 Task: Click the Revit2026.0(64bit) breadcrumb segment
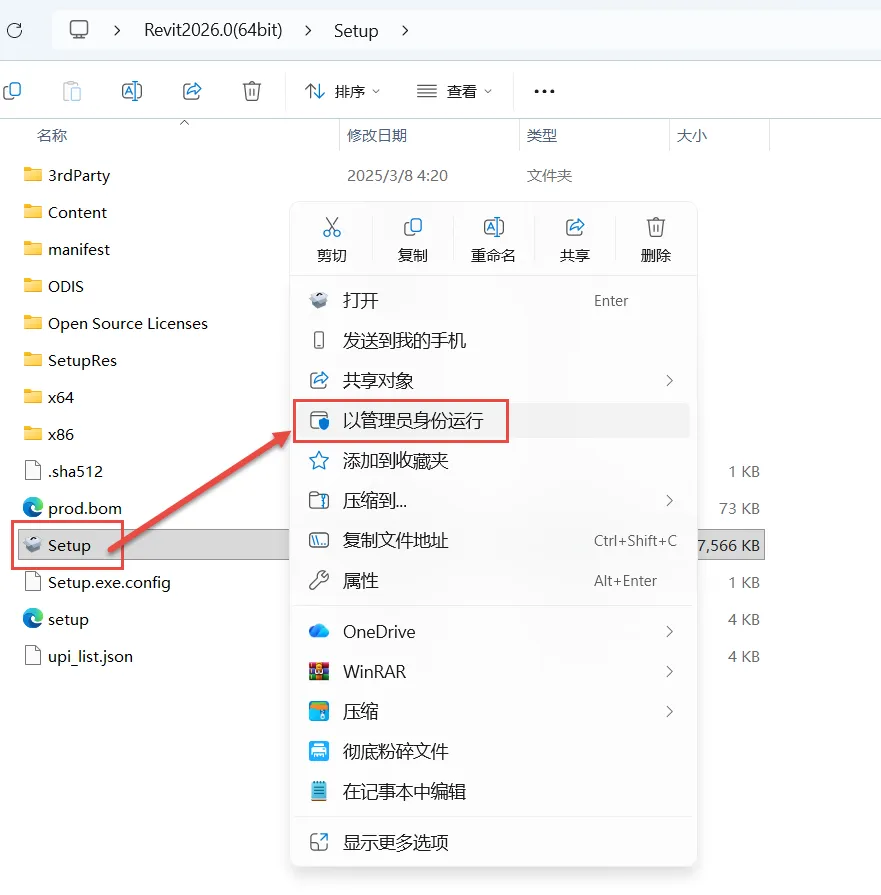click(213, 30)
